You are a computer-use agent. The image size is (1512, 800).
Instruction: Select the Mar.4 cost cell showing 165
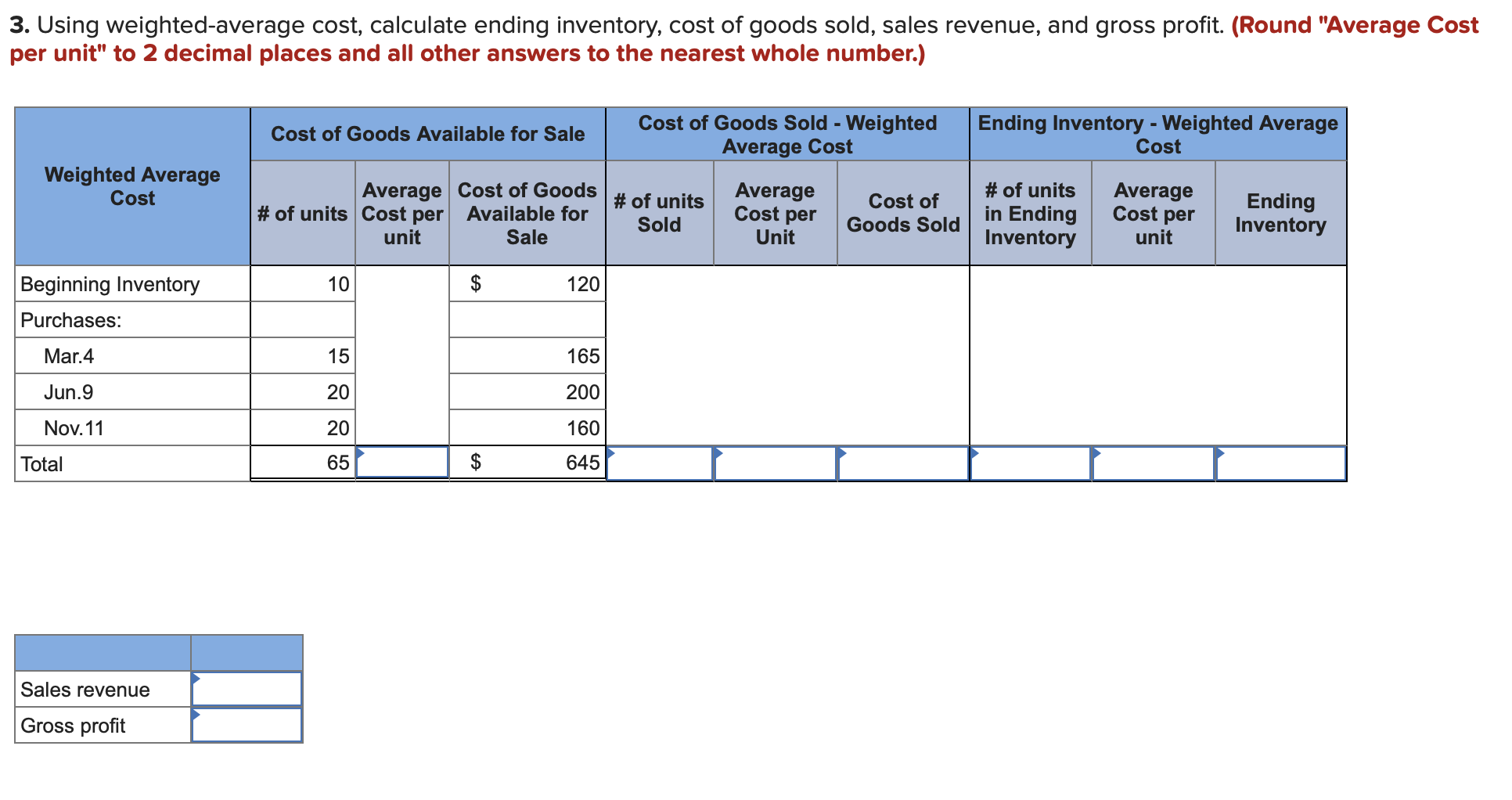click(x=527, y=355)
